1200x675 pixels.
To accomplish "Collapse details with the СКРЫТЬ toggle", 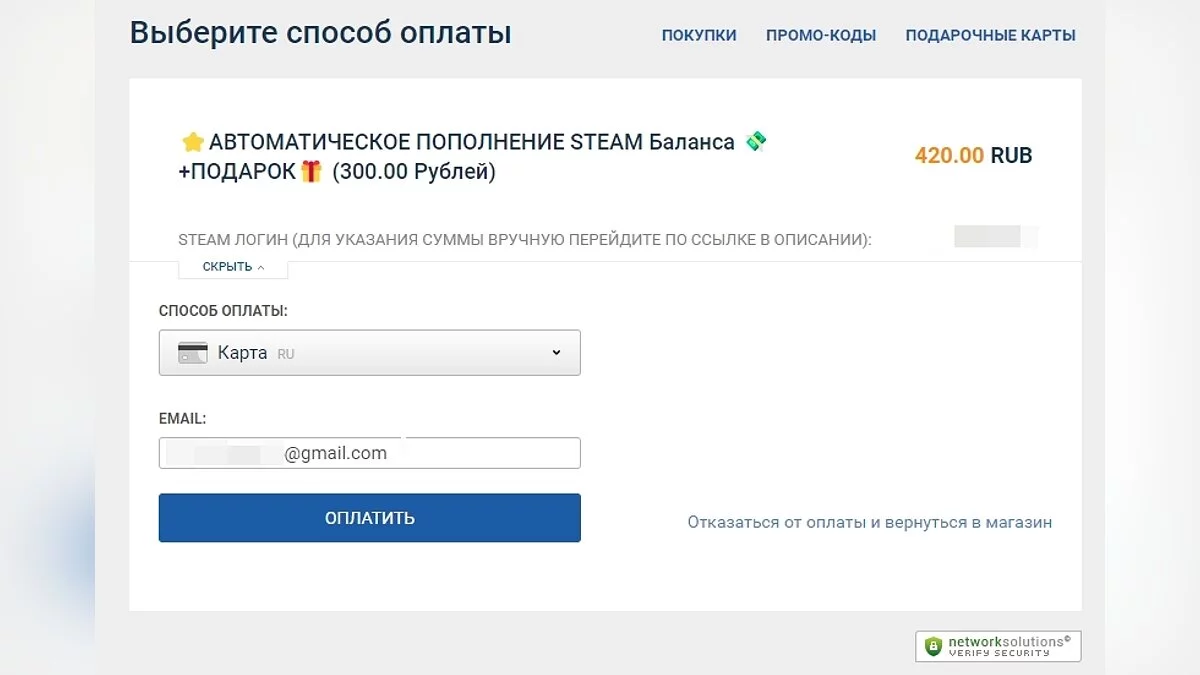I will tap(233, 267).
